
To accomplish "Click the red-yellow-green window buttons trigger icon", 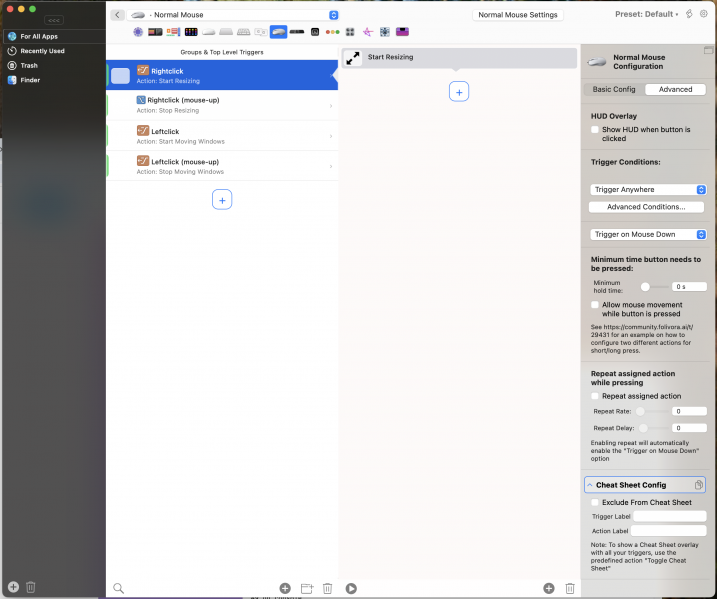I will click(332, 32).
